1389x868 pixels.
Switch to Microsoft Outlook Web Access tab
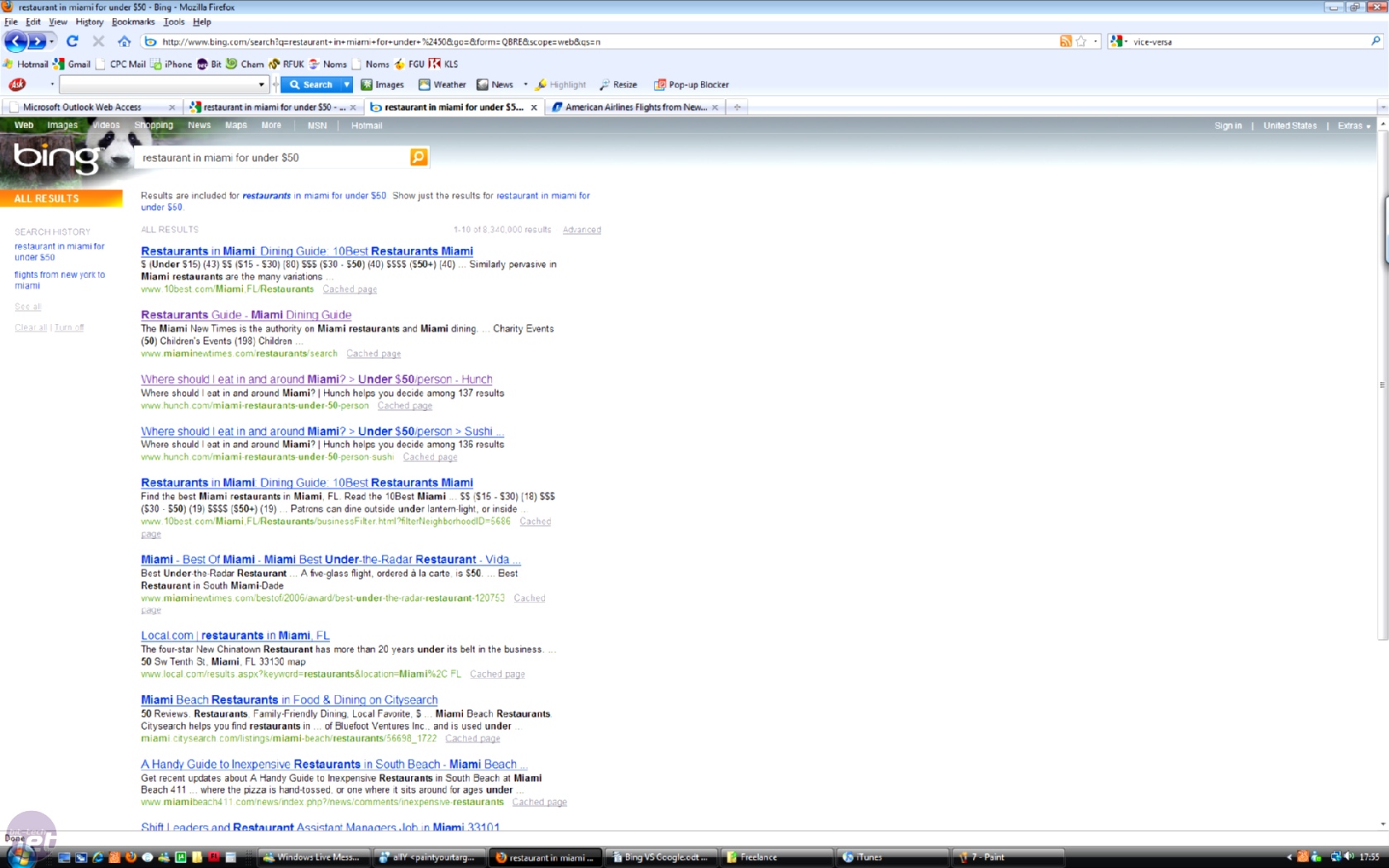tap(91, 107)
